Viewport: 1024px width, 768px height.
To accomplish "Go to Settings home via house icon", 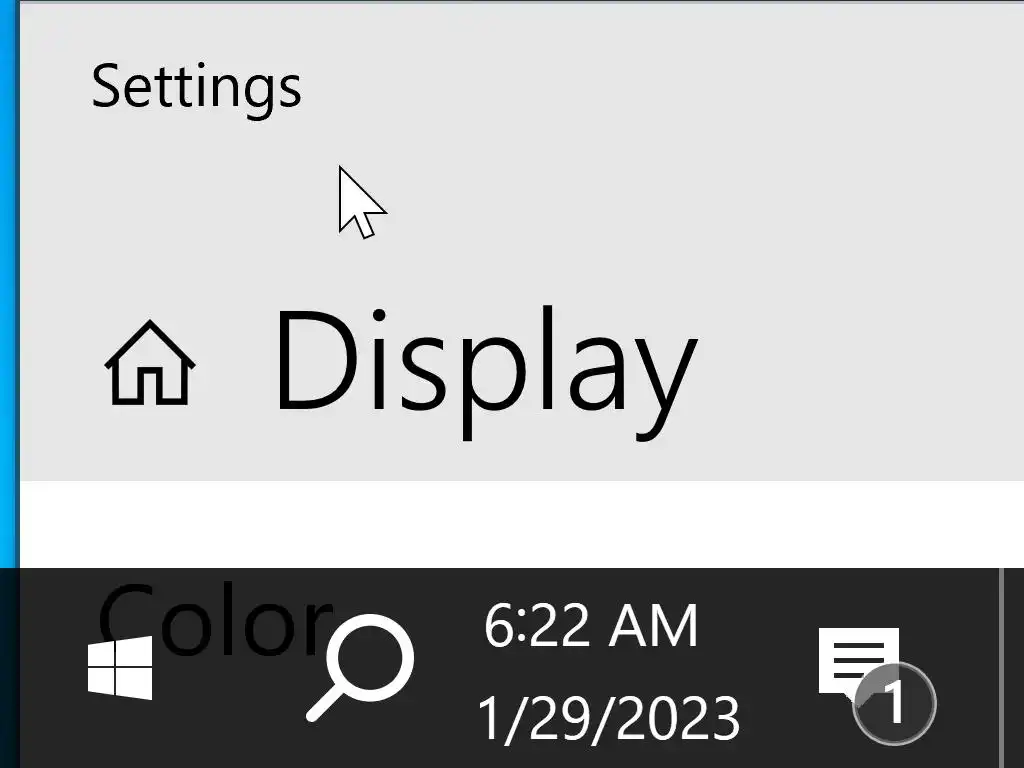I will point(150,363).
